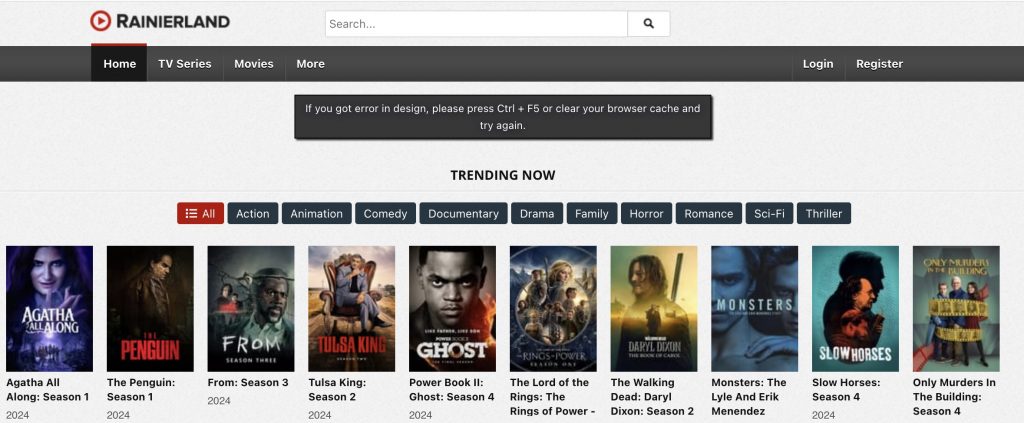The height and width of the screenshot is (423, 1024).
Task: Choose the Sci-Fi genre filter
Action: click(x=769, y=214)
